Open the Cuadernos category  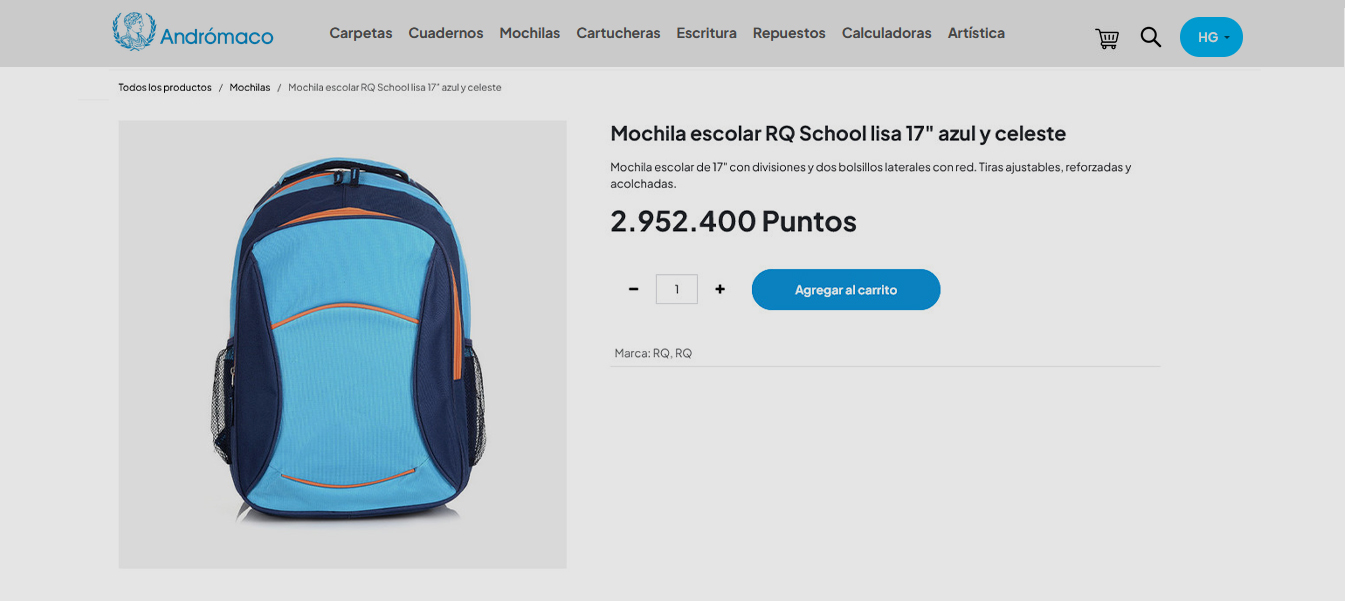pyautogui.click(x=446, y=33)
